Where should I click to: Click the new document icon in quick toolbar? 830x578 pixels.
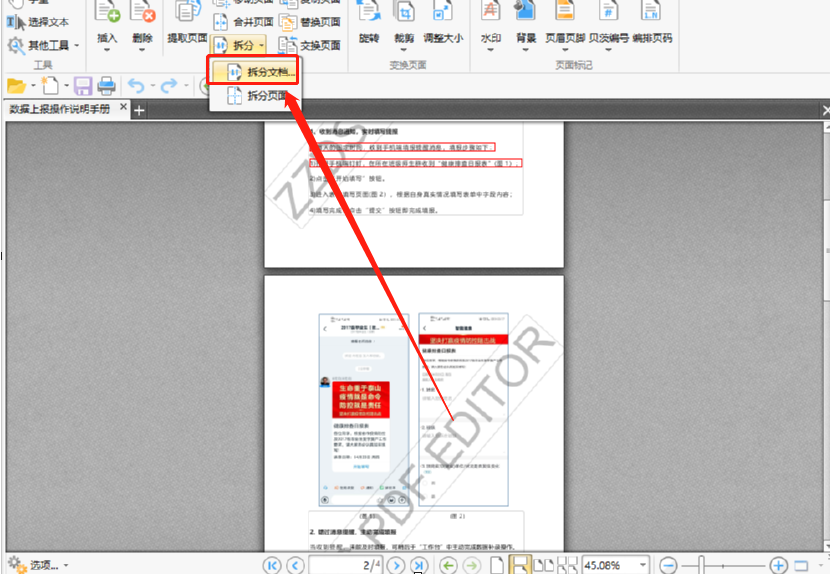(50, 85)
